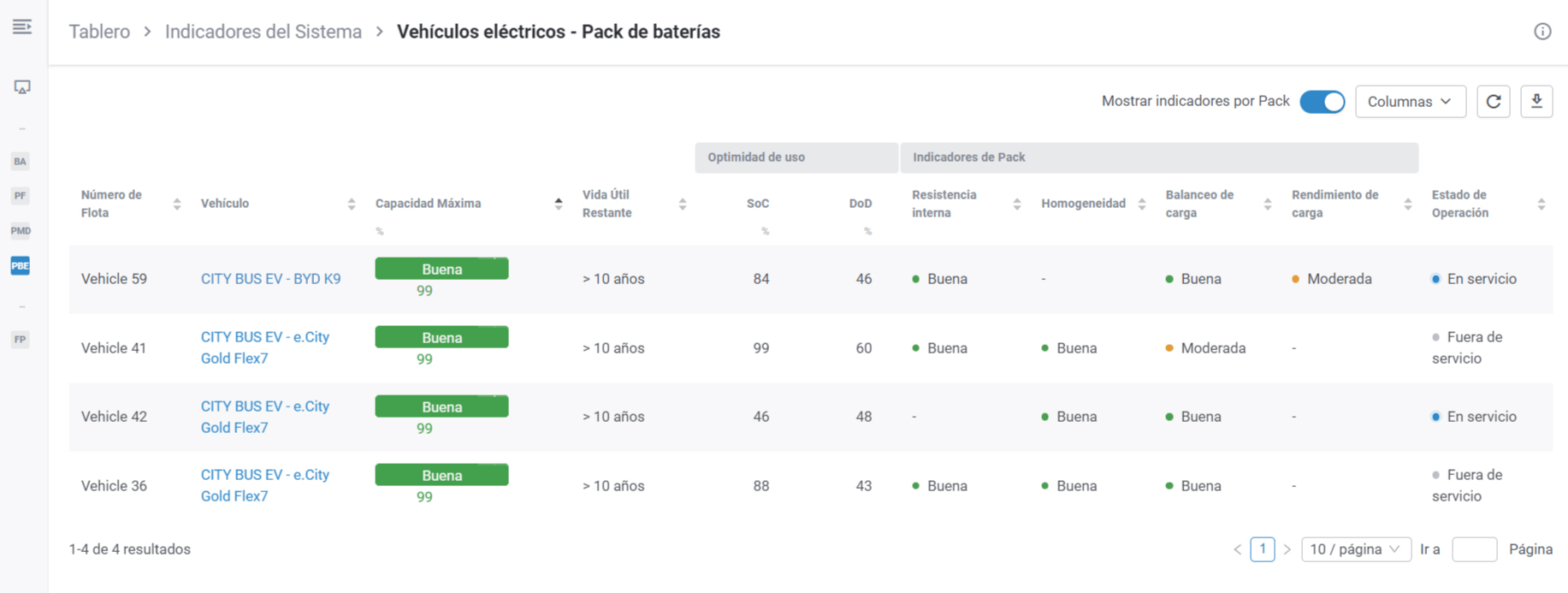
Task: Click the Ir a page input field
Action: [1474, 549]
